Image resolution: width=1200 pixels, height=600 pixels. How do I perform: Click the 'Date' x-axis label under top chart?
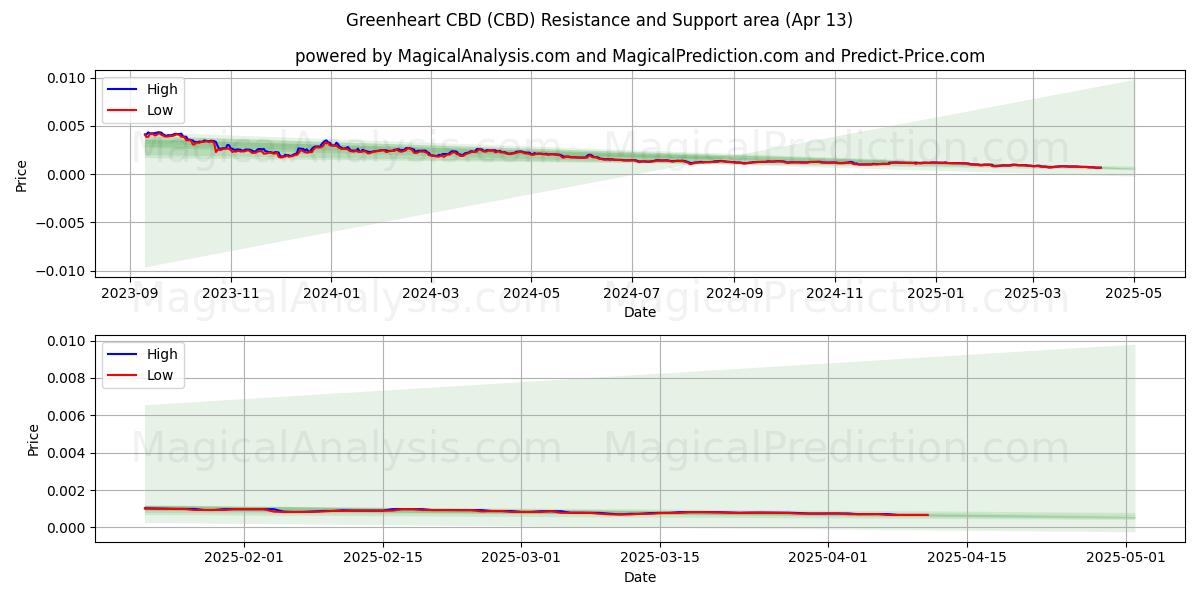(x=640, y=312)
